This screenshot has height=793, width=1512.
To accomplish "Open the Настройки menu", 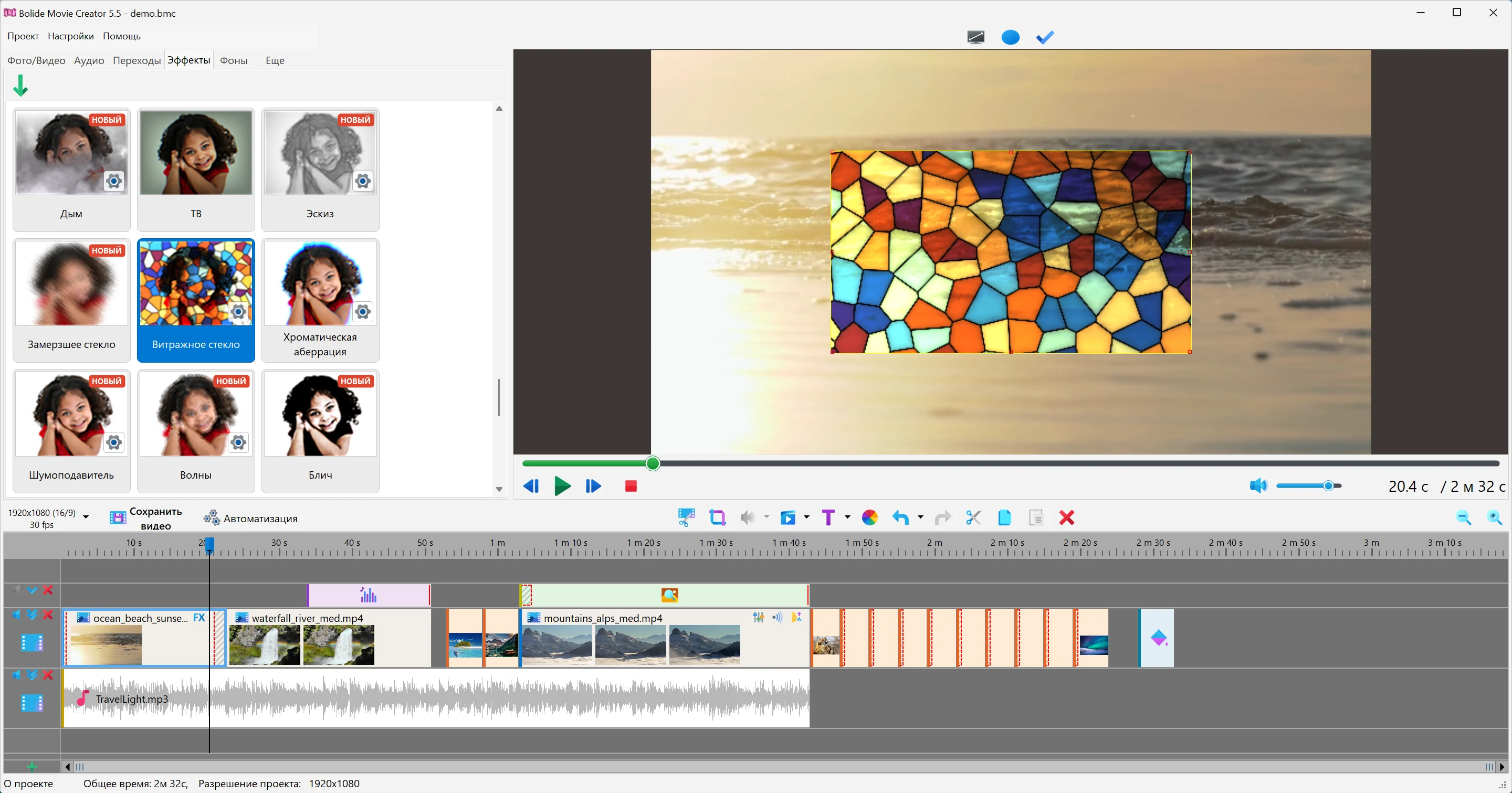I will [x=70, y=36].
